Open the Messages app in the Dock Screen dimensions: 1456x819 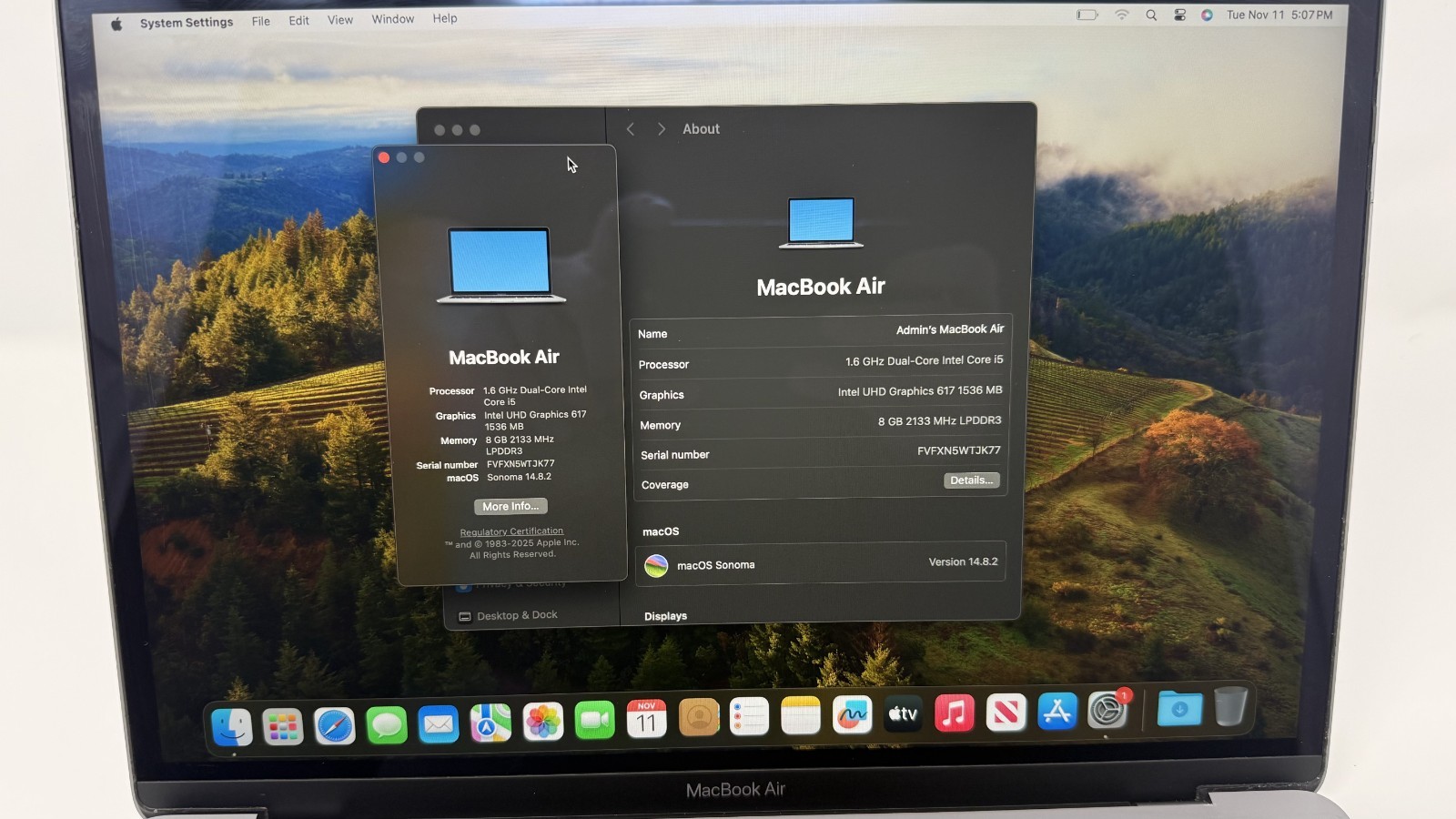(x=387, y=725)
